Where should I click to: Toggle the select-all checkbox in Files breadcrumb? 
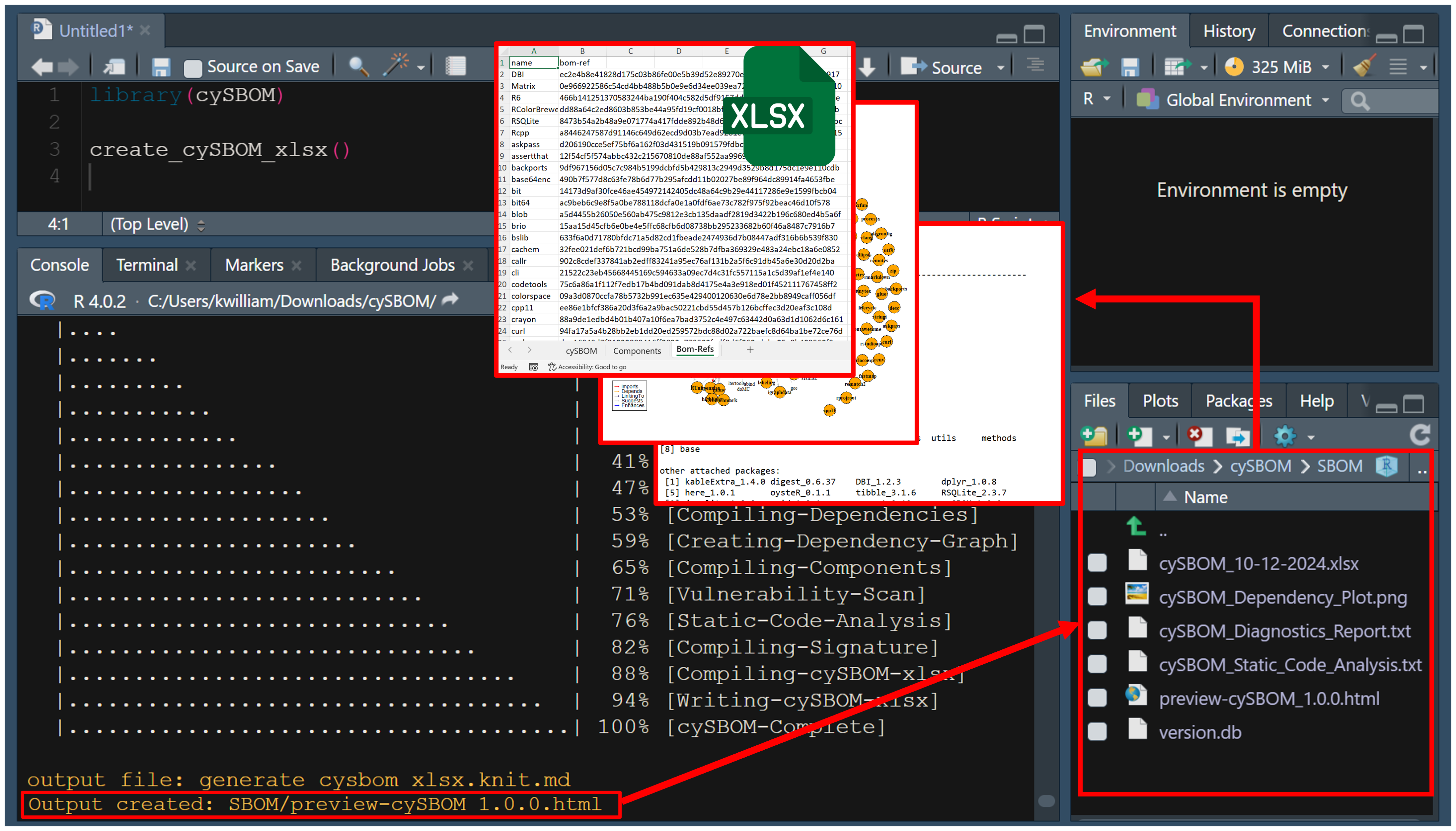tap(1089, 467)
